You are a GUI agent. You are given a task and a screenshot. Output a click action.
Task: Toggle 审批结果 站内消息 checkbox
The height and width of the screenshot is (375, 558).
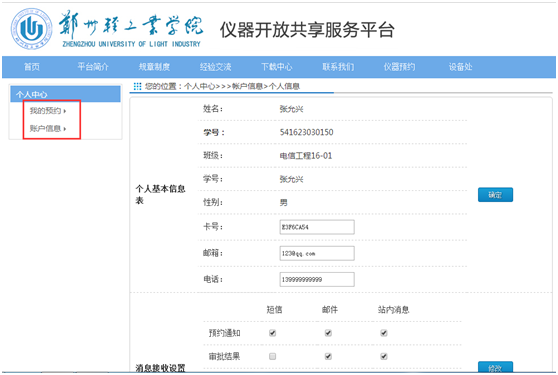point(384,356)
